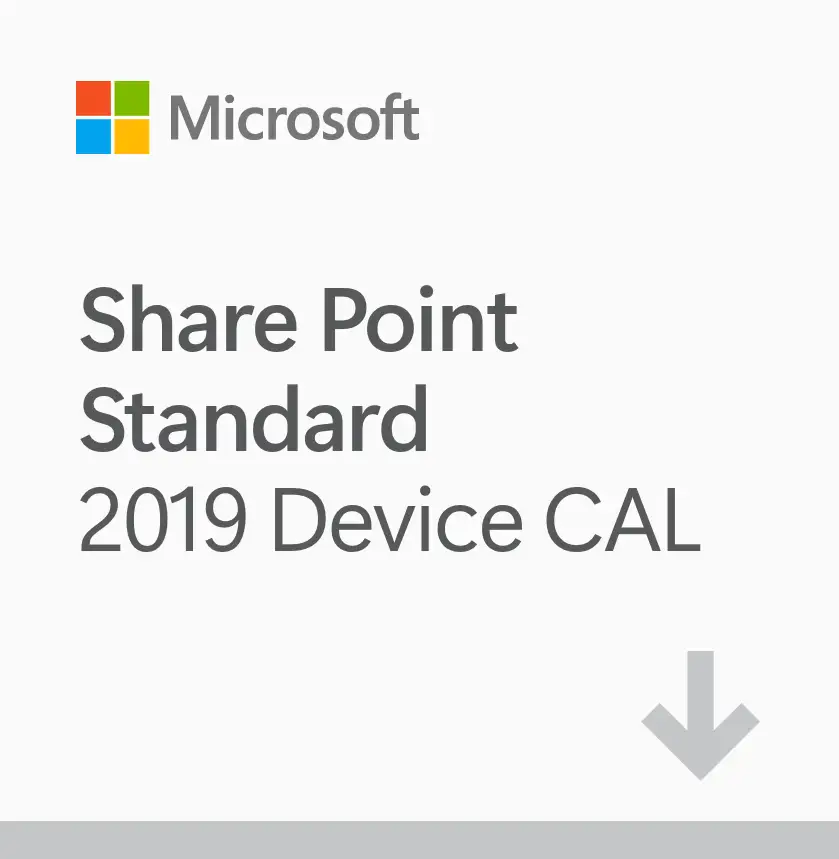This screenshot has height=859, width=839.
Task: Click the bold "Standard" text
Action: coord(253,420)
